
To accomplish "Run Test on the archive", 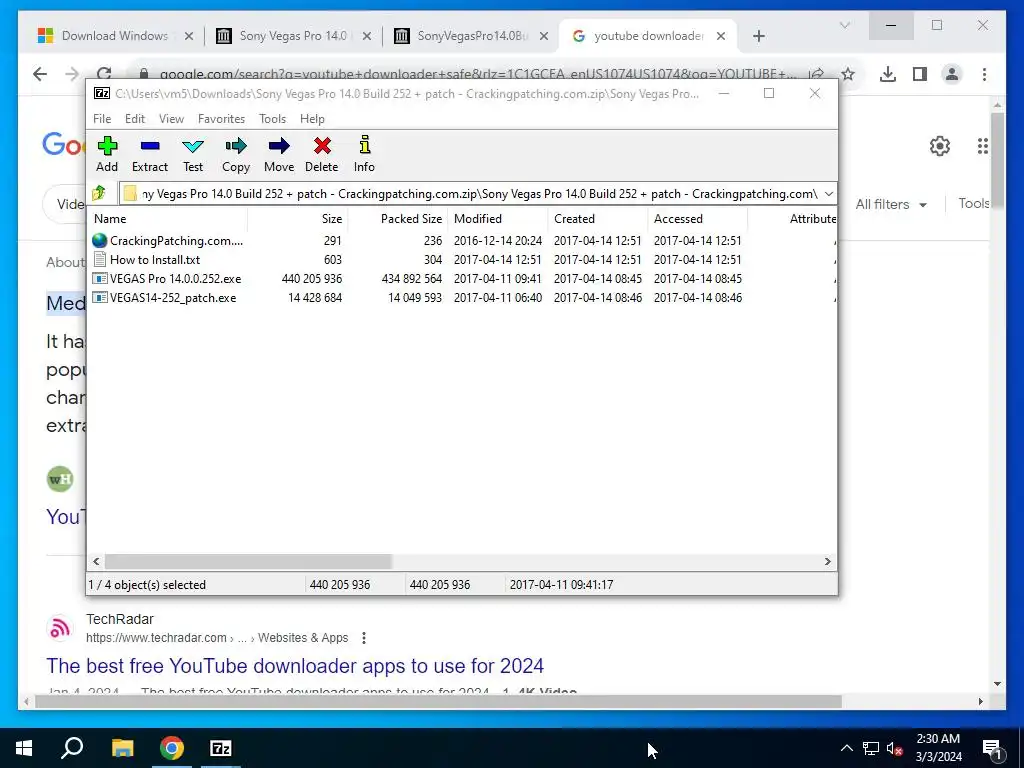I will 193,154.
